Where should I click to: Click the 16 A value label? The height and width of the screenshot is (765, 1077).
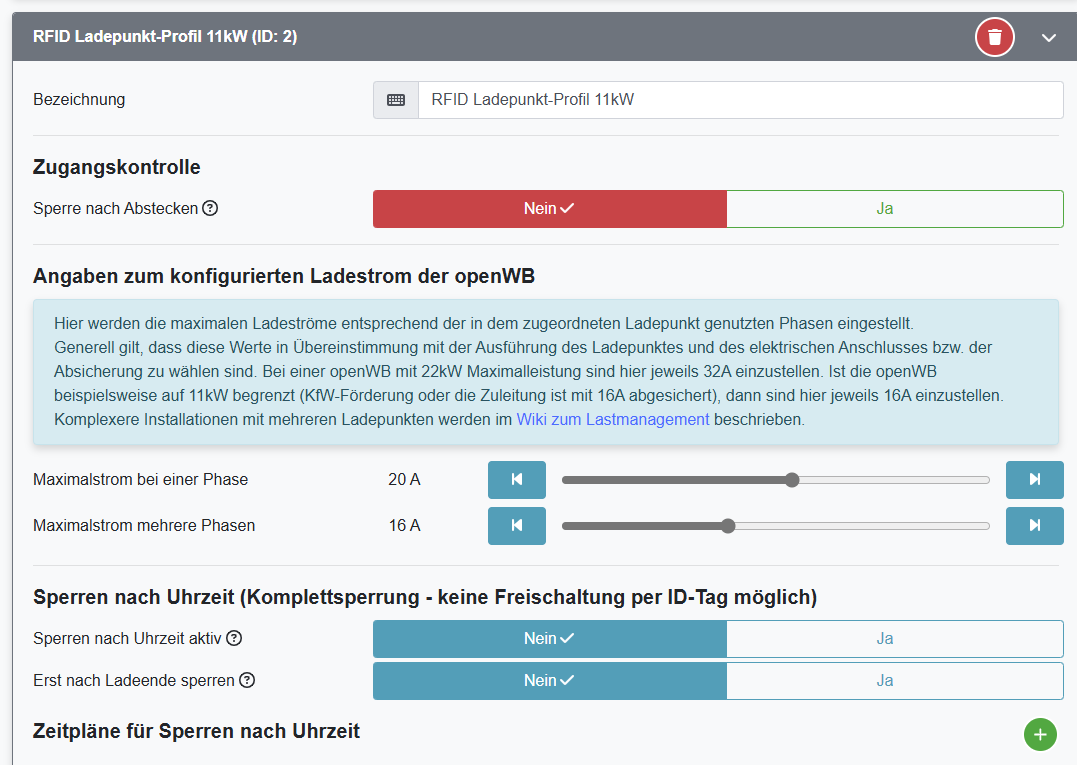point(404,525)
